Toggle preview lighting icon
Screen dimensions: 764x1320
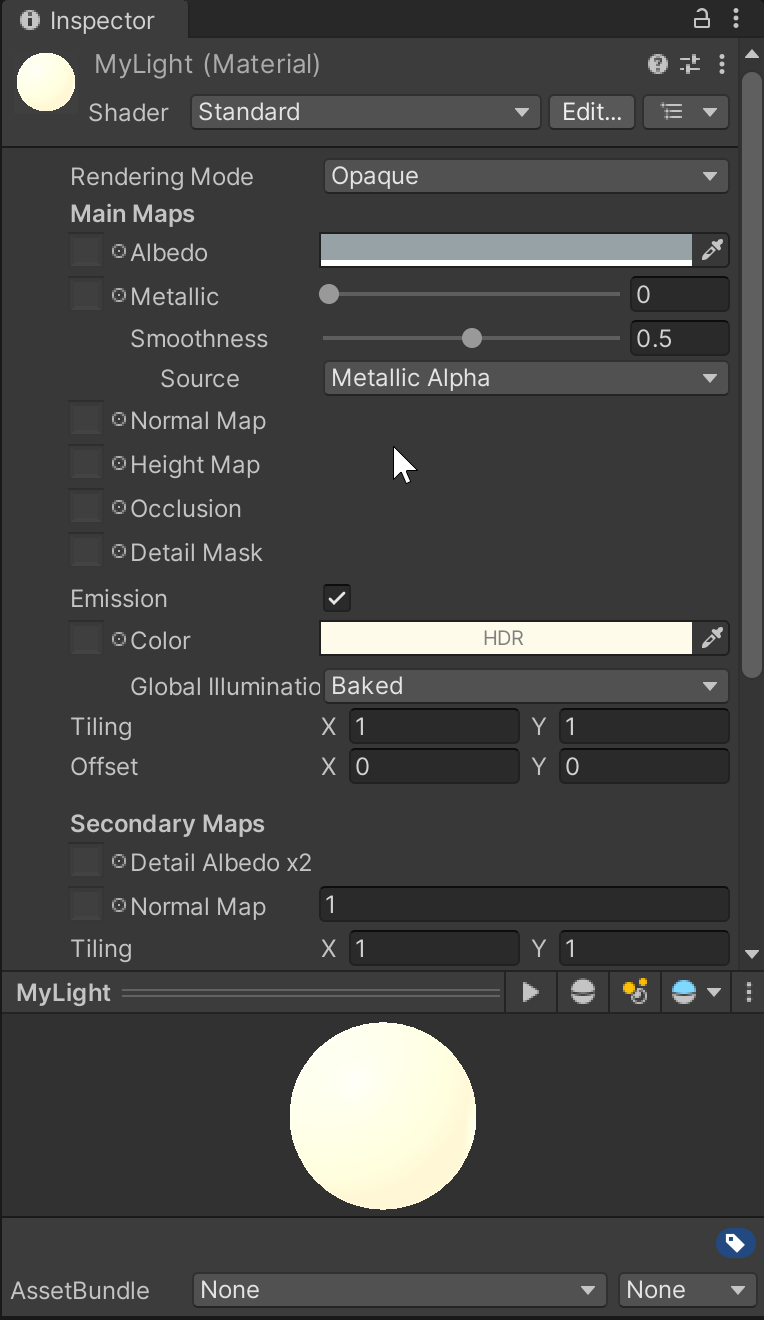point(635,992)
